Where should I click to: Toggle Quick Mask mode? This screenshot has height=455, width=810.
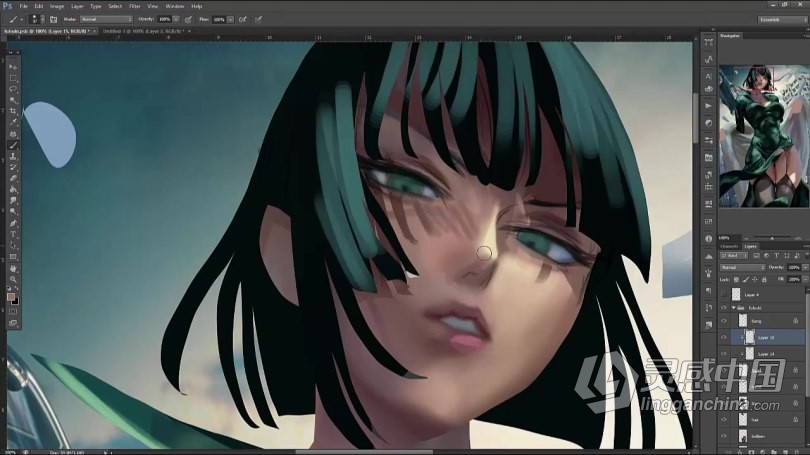tap(13, 312)
